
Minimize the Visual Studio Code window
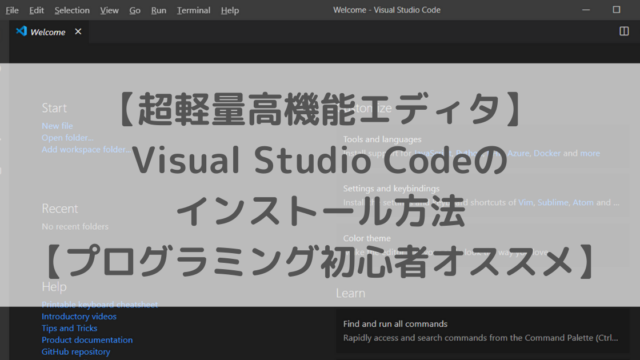(586, 10)
